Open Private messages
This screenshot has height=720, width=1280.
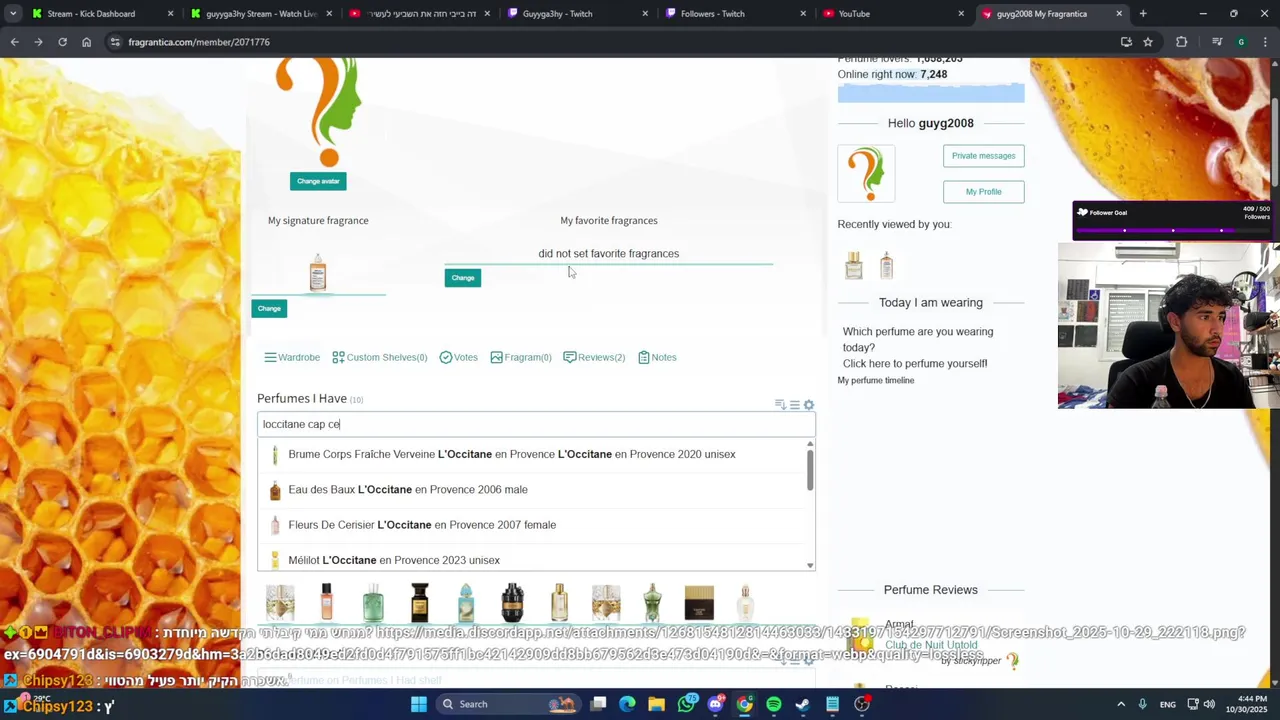coord(983,156)
